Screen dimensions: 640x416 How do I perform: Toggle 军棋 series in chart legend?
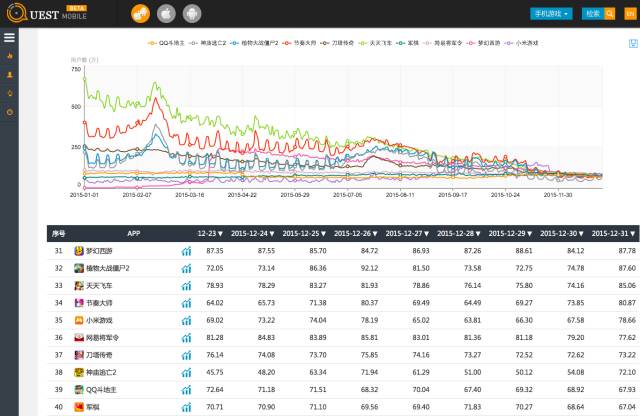[x=408, y=43]
